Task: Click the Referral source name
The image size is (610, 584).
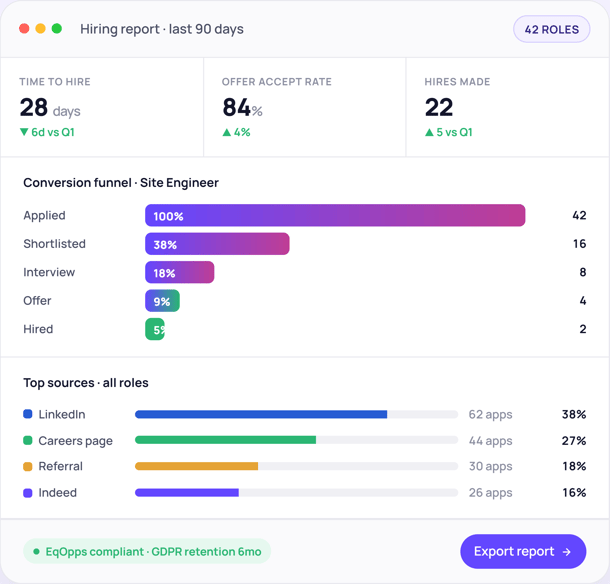Action: click(61, 466)
